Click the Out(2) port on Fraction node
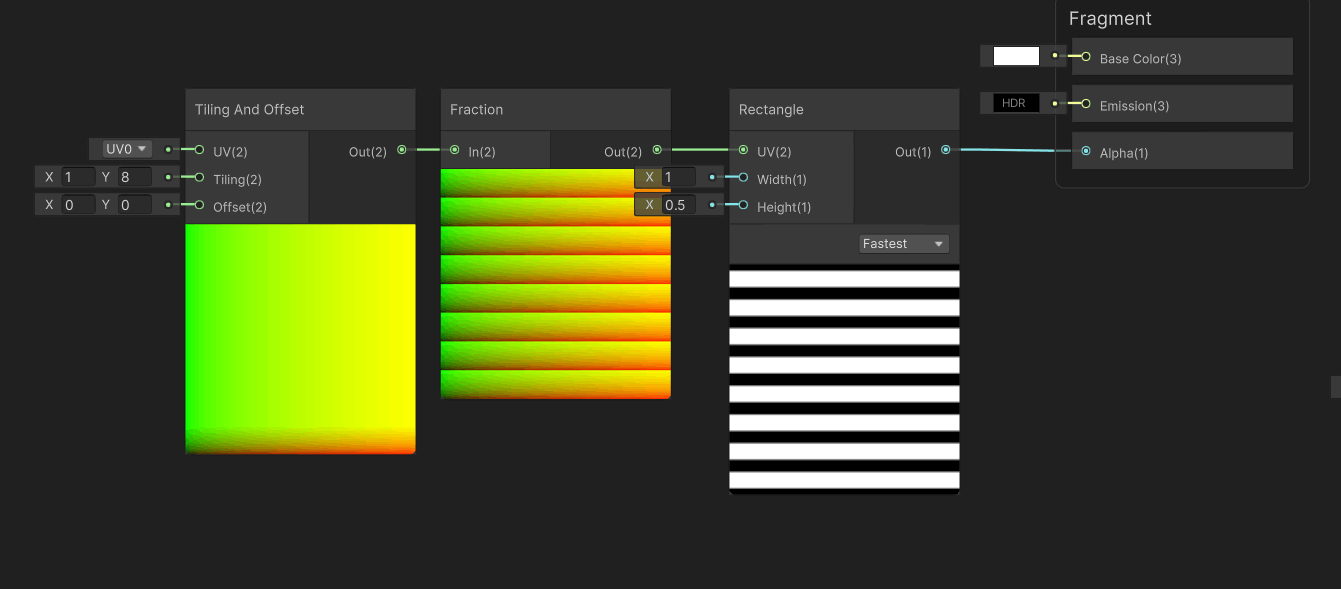The image size is (1341, 589). (657, 150)
